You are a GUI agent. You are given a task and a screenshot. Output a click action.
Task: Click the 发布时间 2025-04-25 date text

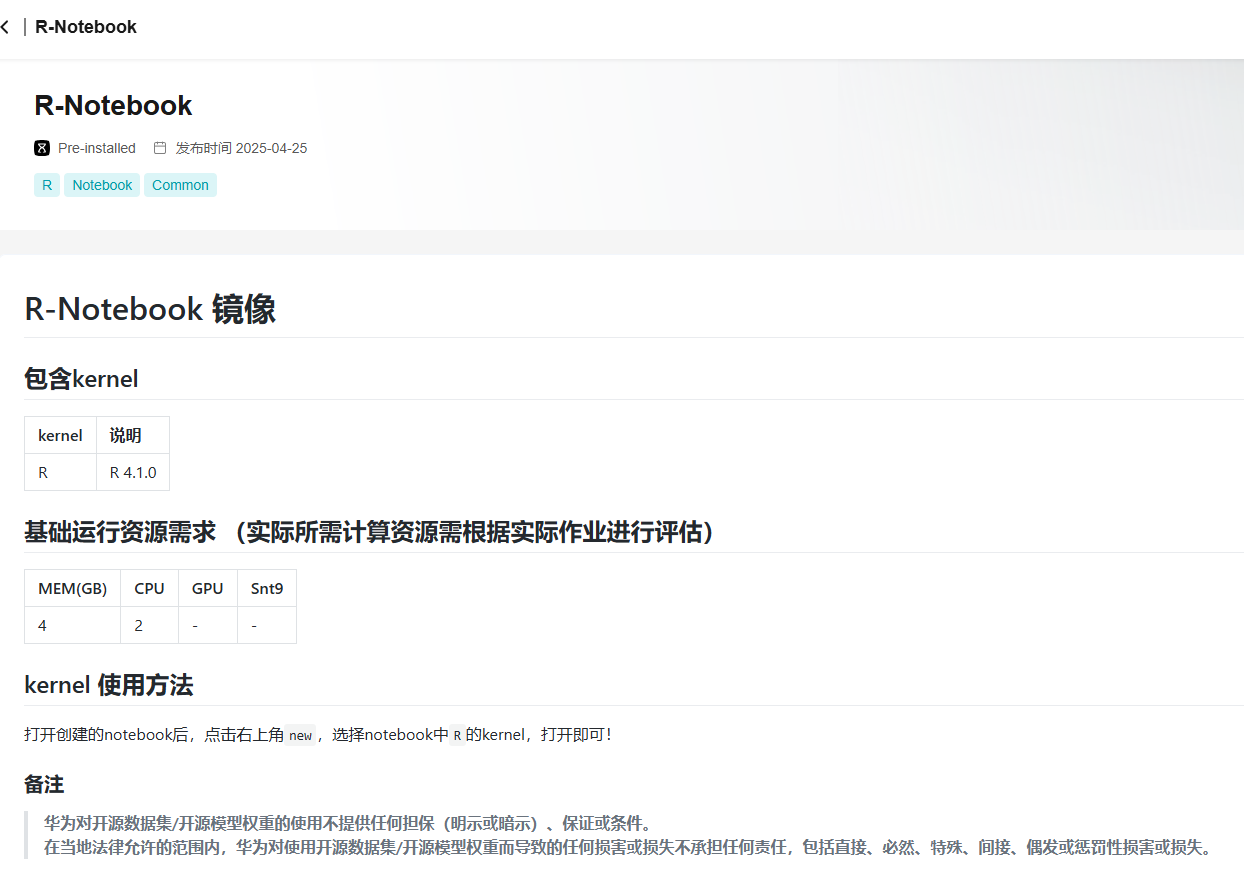tap(241, 148)
